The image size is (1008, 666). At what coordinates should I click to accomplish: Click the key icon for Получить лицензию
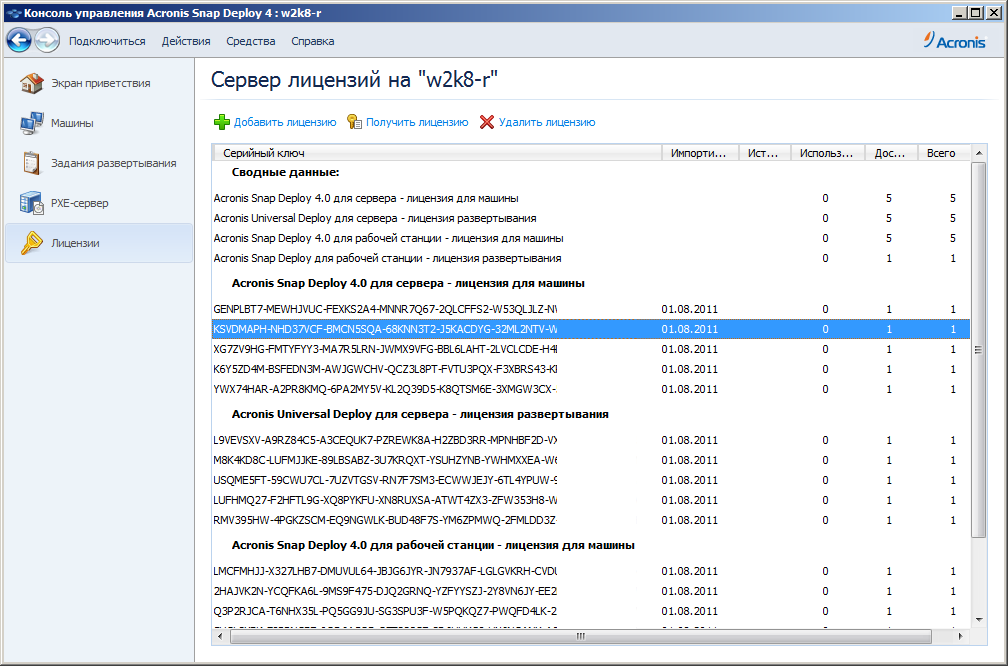tap(354, 122)
